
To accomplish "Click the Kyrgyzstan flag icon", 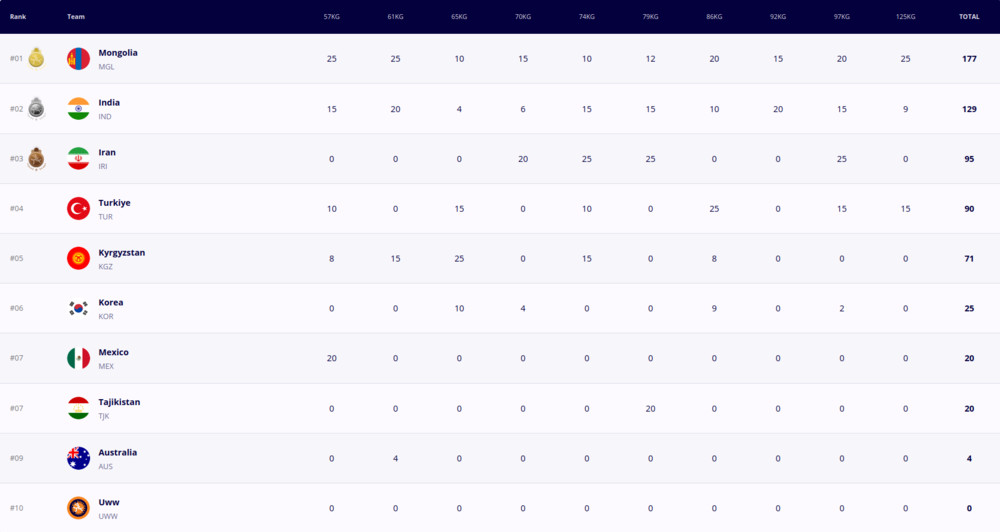I will 78,258.
